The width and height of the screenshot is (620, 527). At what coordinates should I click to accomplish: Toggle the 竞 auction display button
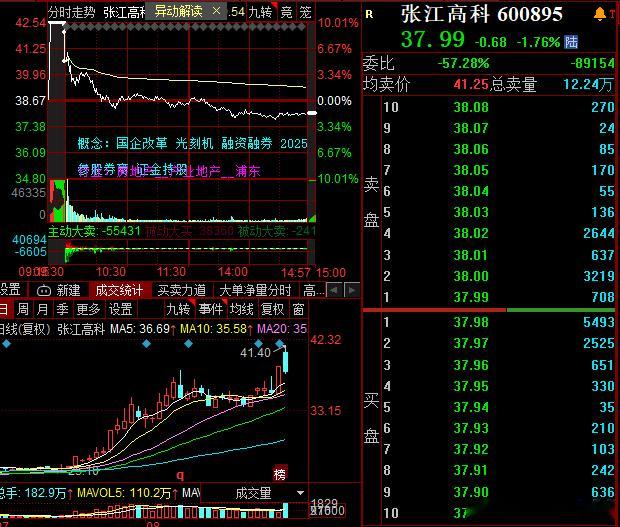[x=286, y=12]
